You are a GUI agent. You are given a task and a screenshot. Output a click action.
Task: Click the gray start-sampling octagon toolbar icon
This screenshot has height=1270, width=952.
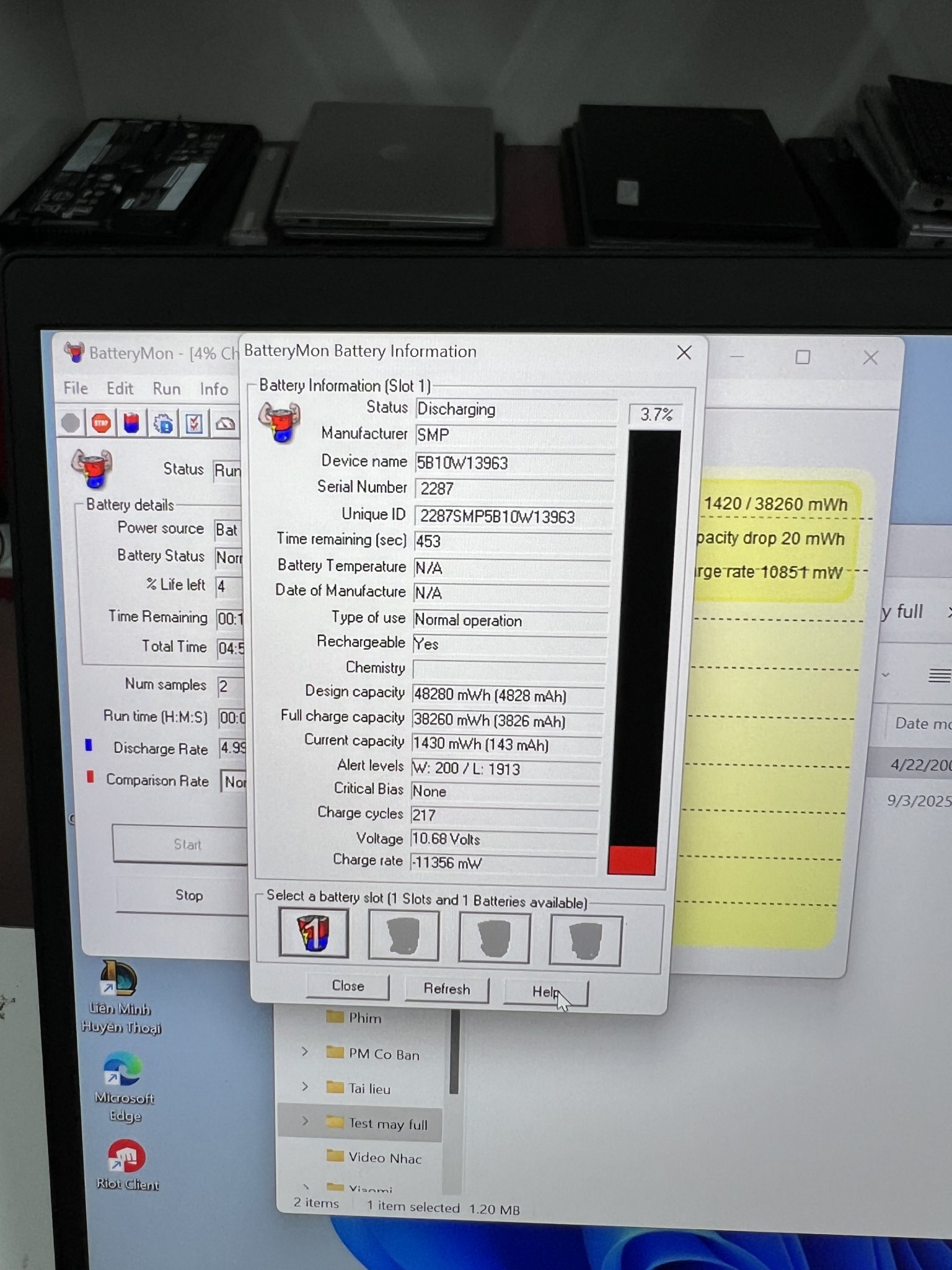pos(71,423)
